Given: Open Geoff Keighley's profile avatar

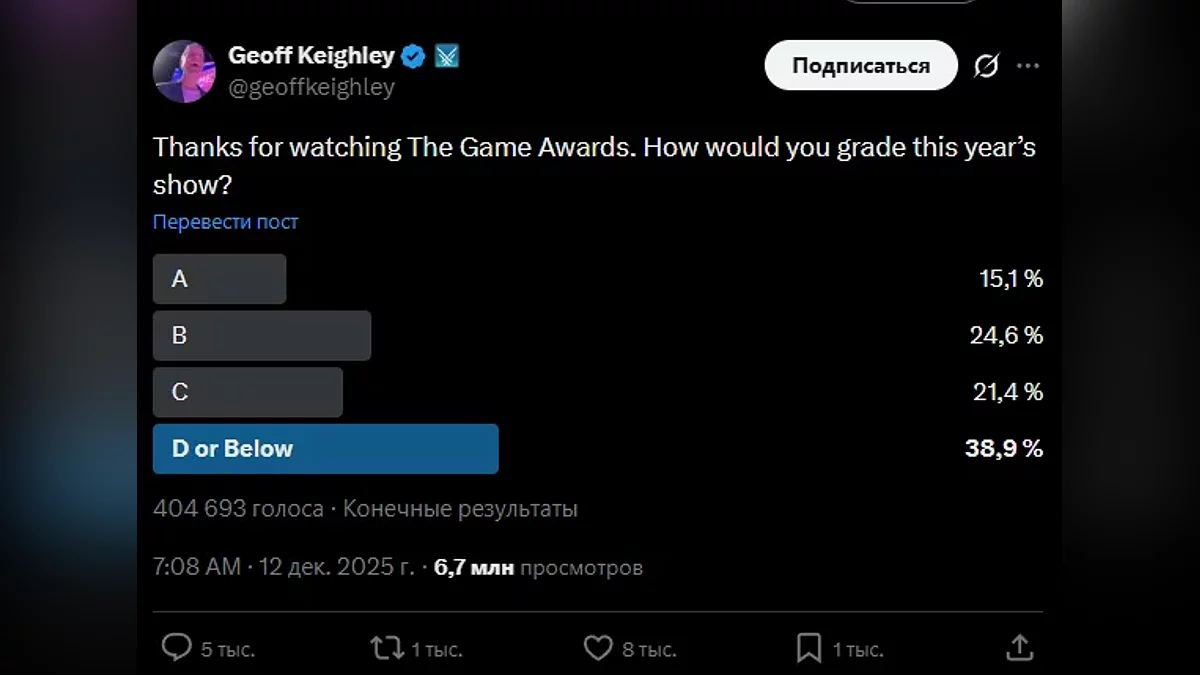Looking at the screenshot, I should 184,71.
